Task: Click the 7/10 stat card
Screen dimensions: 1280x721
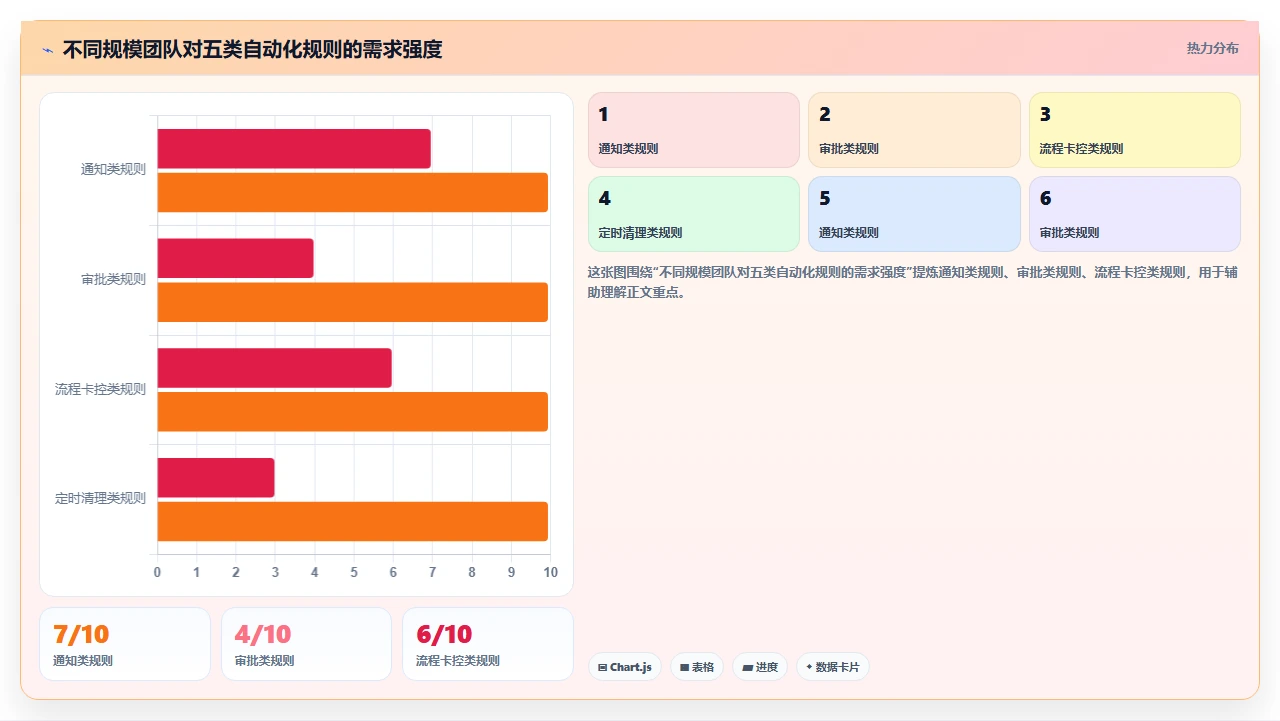Action: (x=125, y=644)
